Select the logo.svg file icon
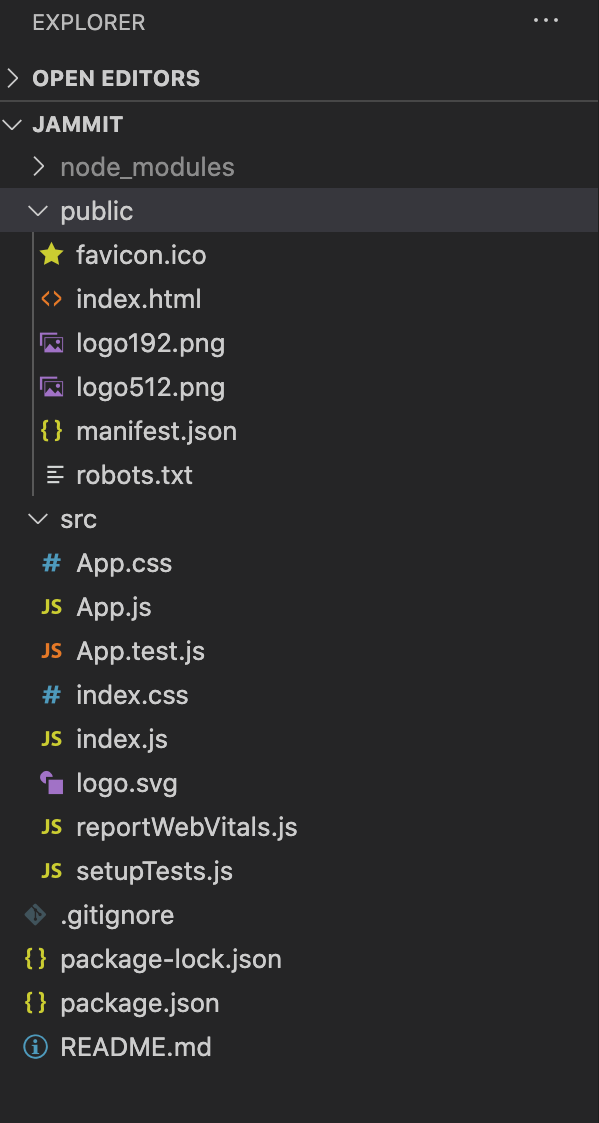Image resolution: width=599 pixels, height=1123 pixels. (x=52, y=783)
